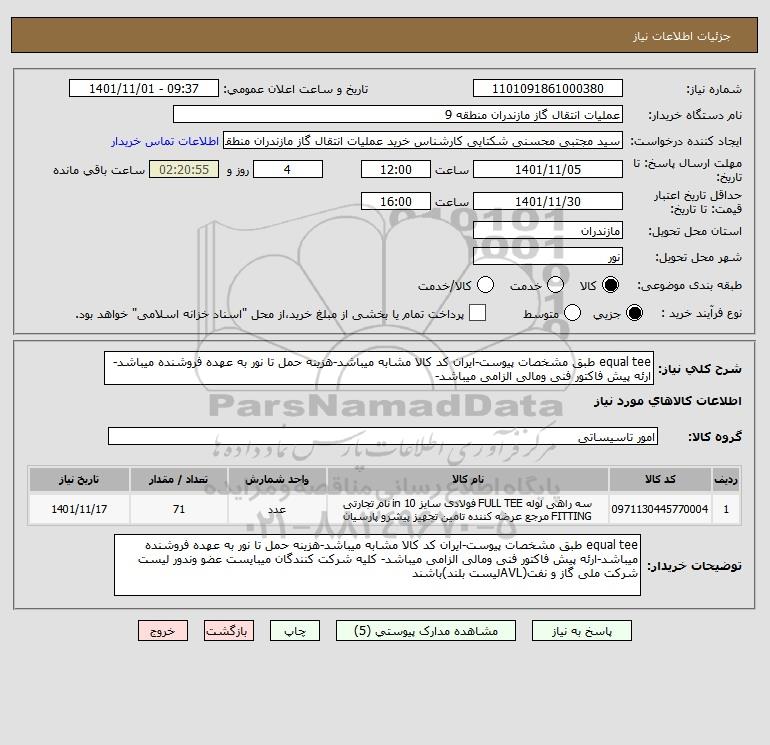Click the شرح کلی نیاز label
This screenshot has width=770, height=745.
tap(700, 369)
